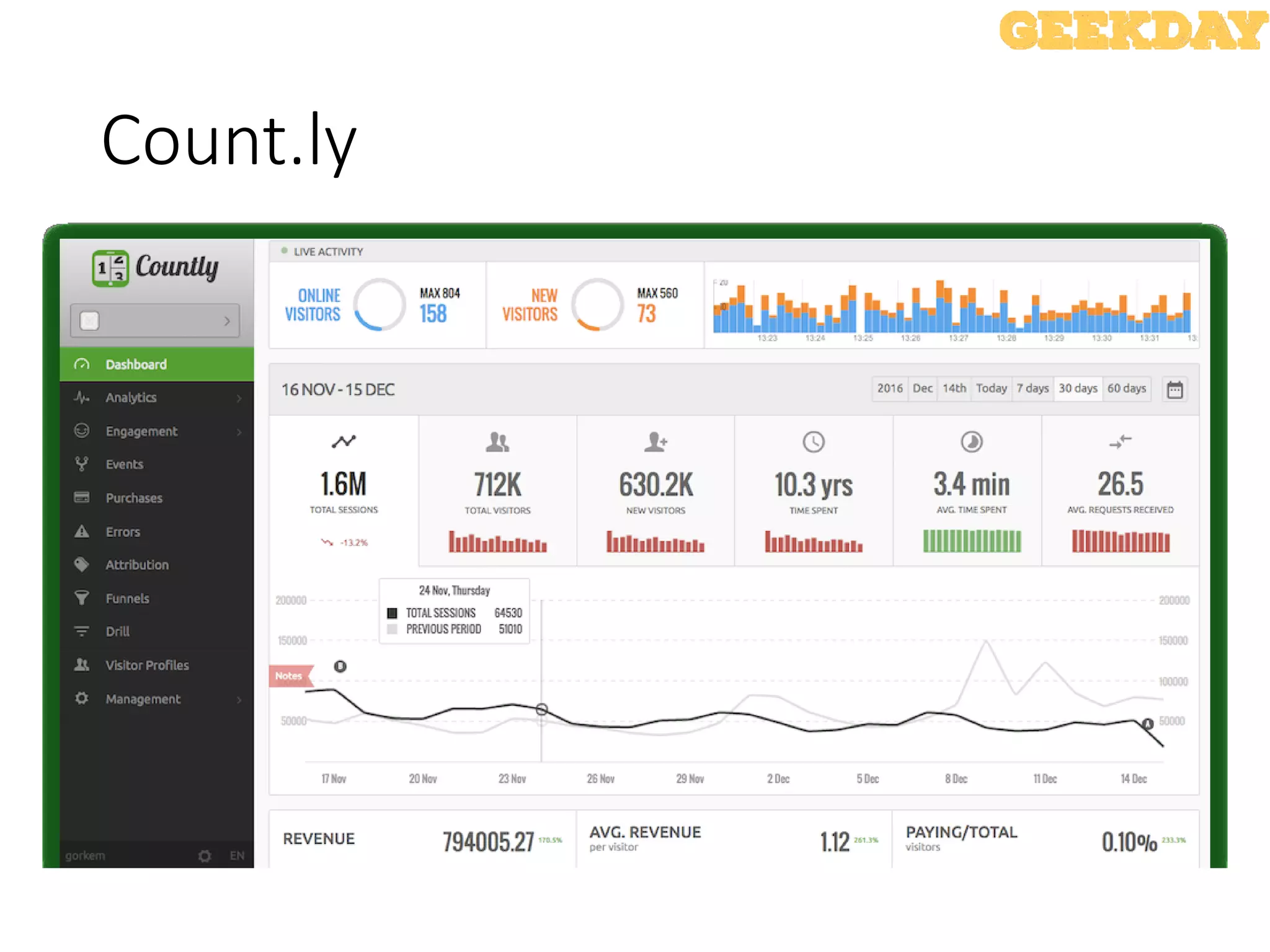This screenshot has width=1270, height=952.
Task: Open the app selector dropdown
Action: pyautogui.click(x=155, y=320)
